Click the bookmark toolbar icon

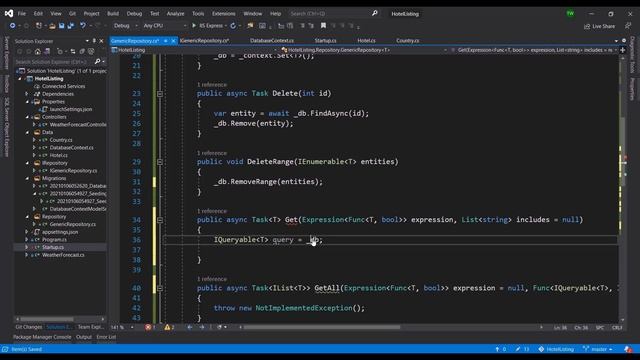(323, 26)
